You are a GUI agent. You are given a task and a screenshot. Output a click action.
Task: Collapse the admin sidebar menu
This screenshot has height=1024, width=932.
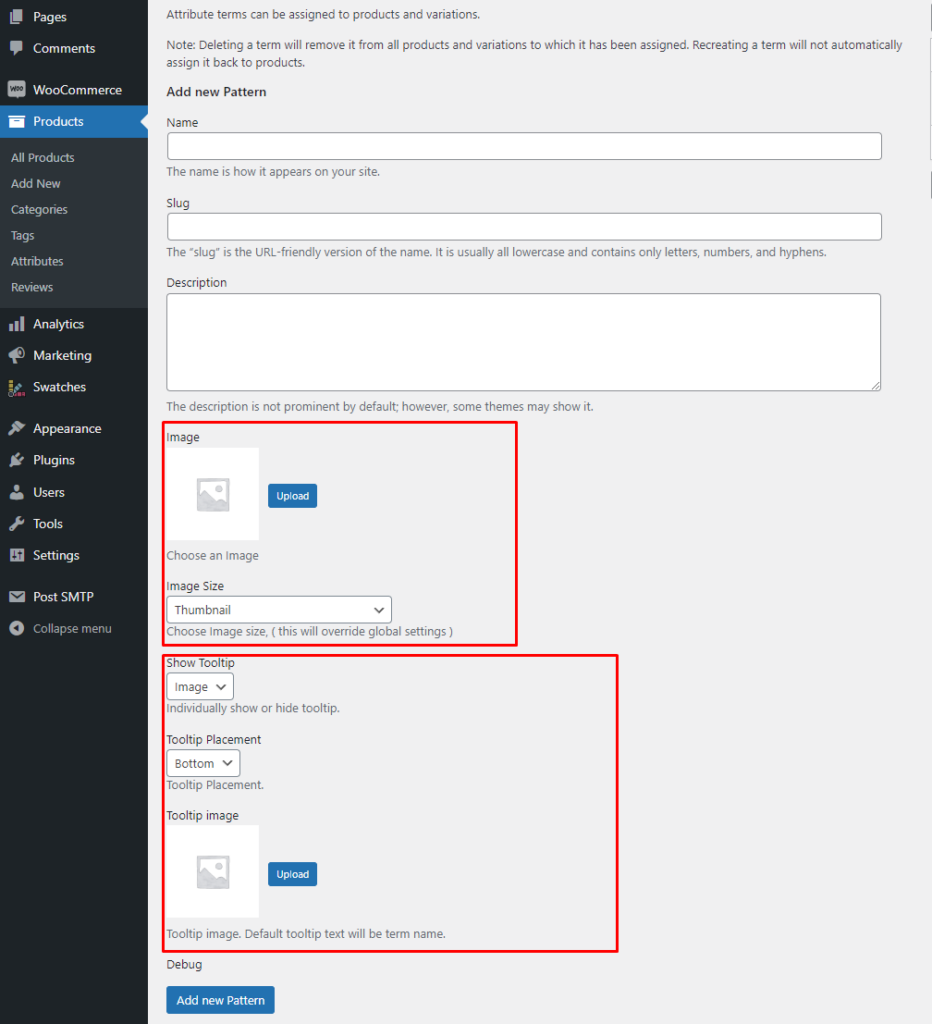[74, 628]
